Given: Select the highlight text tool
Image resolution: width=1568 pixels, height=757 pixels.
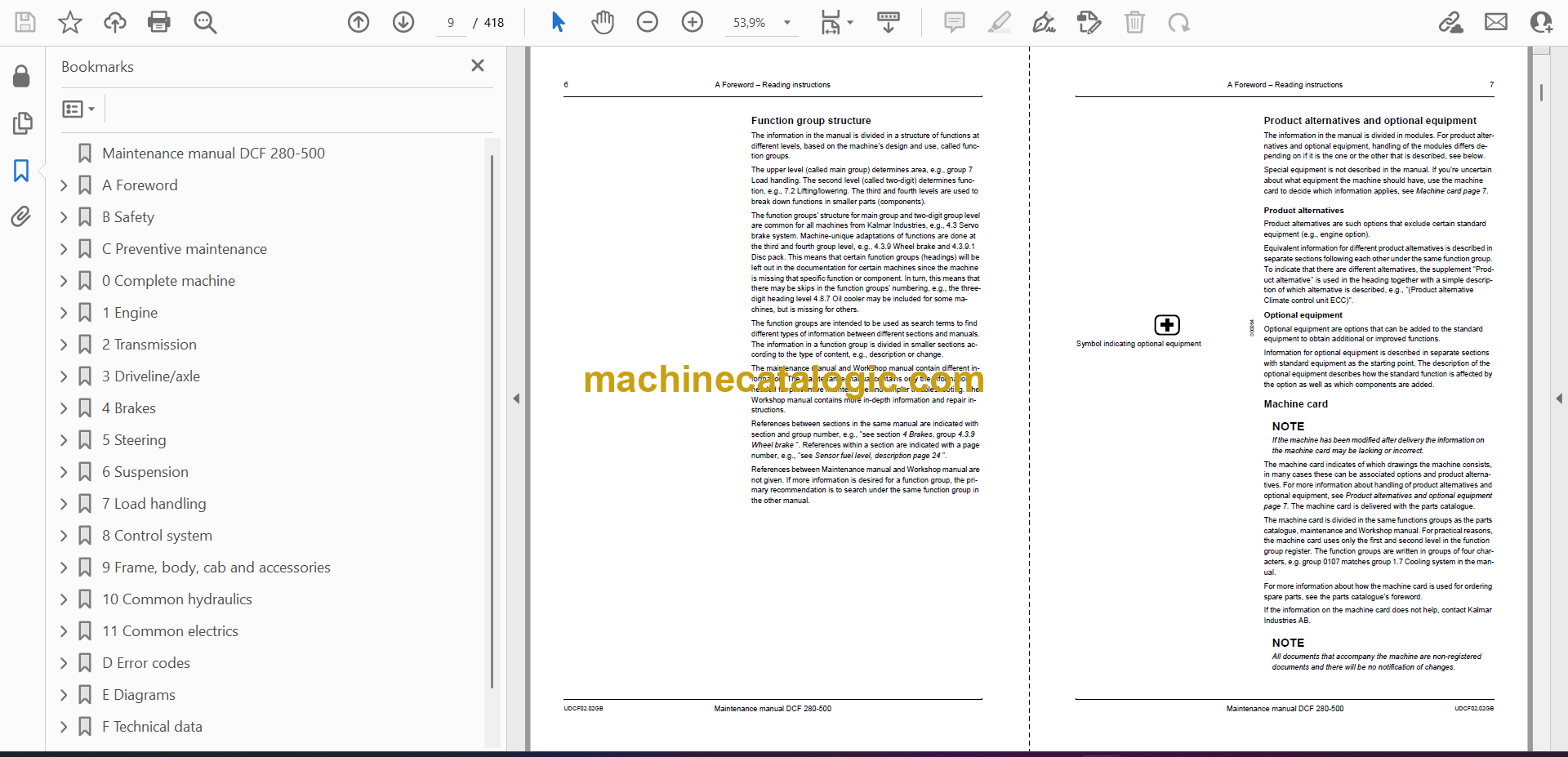Looking at the screenshot, I should point(1000,22).
